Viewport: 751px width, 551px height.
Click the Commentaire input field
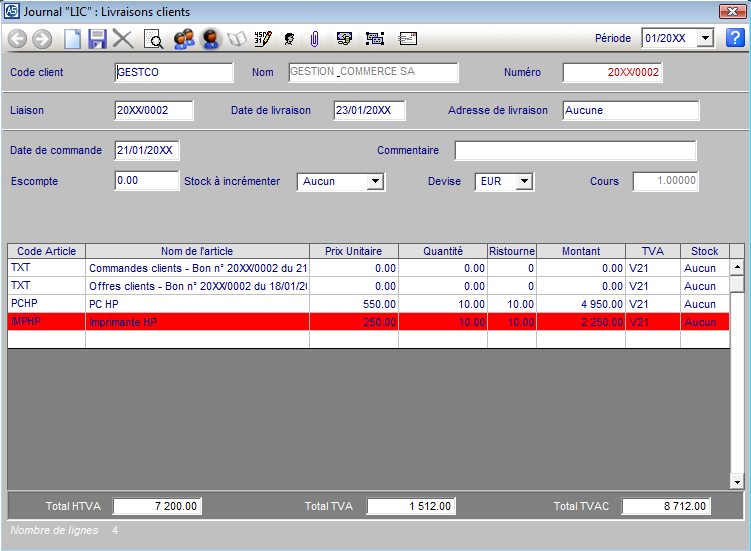(x=575, y=151)
